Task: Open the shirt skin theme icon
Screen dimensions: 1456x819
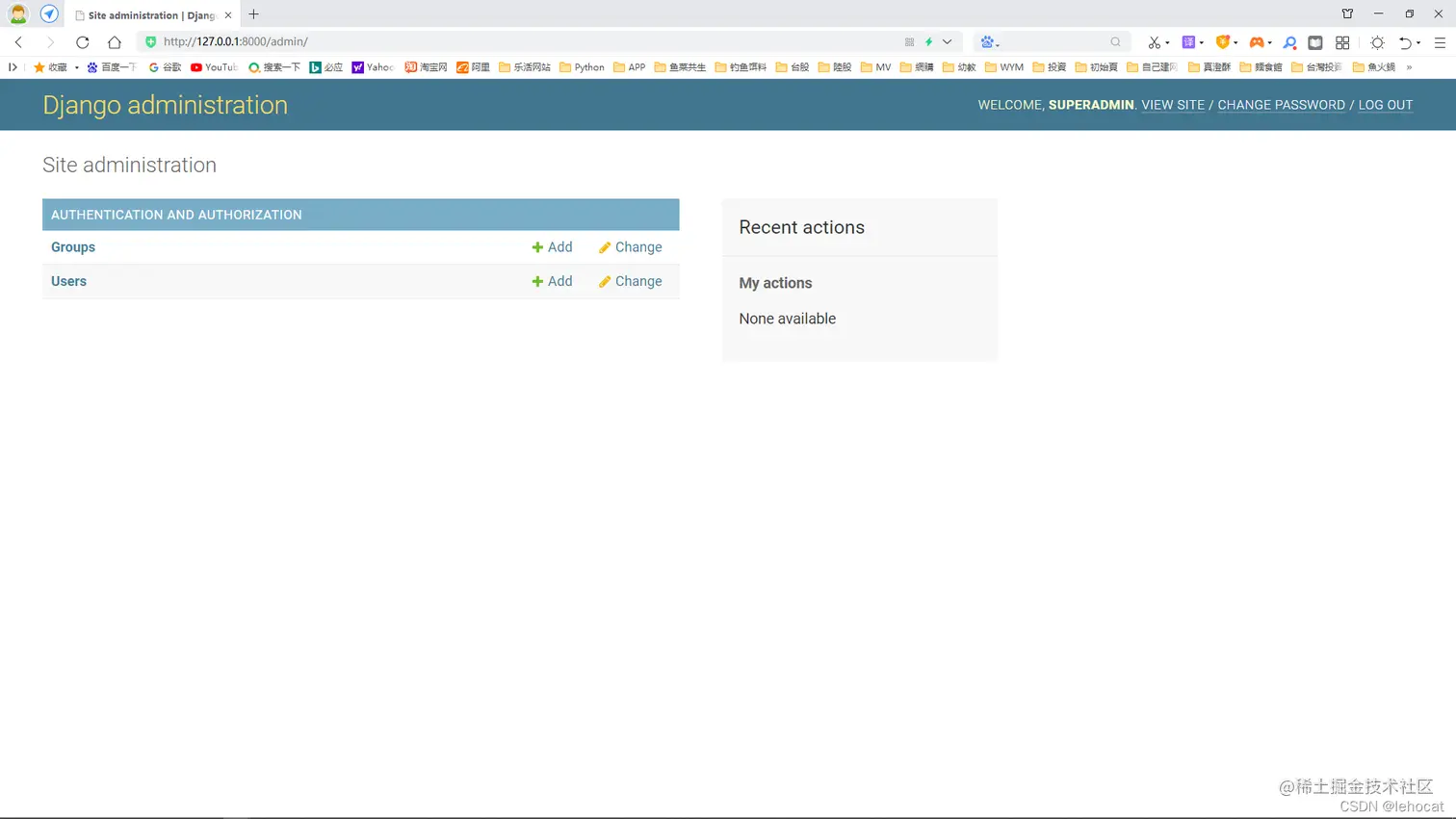Action: click(1347, 14)
